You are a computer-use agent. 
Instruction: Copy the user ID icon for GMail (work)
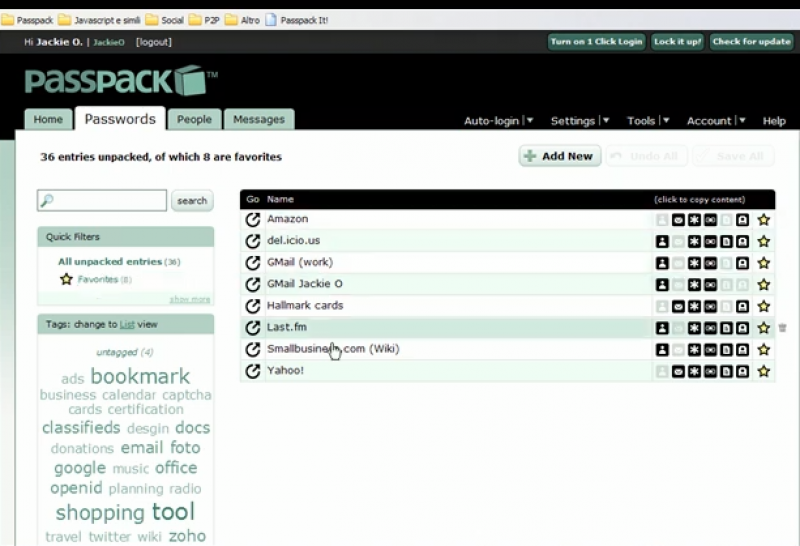[661, 263]
